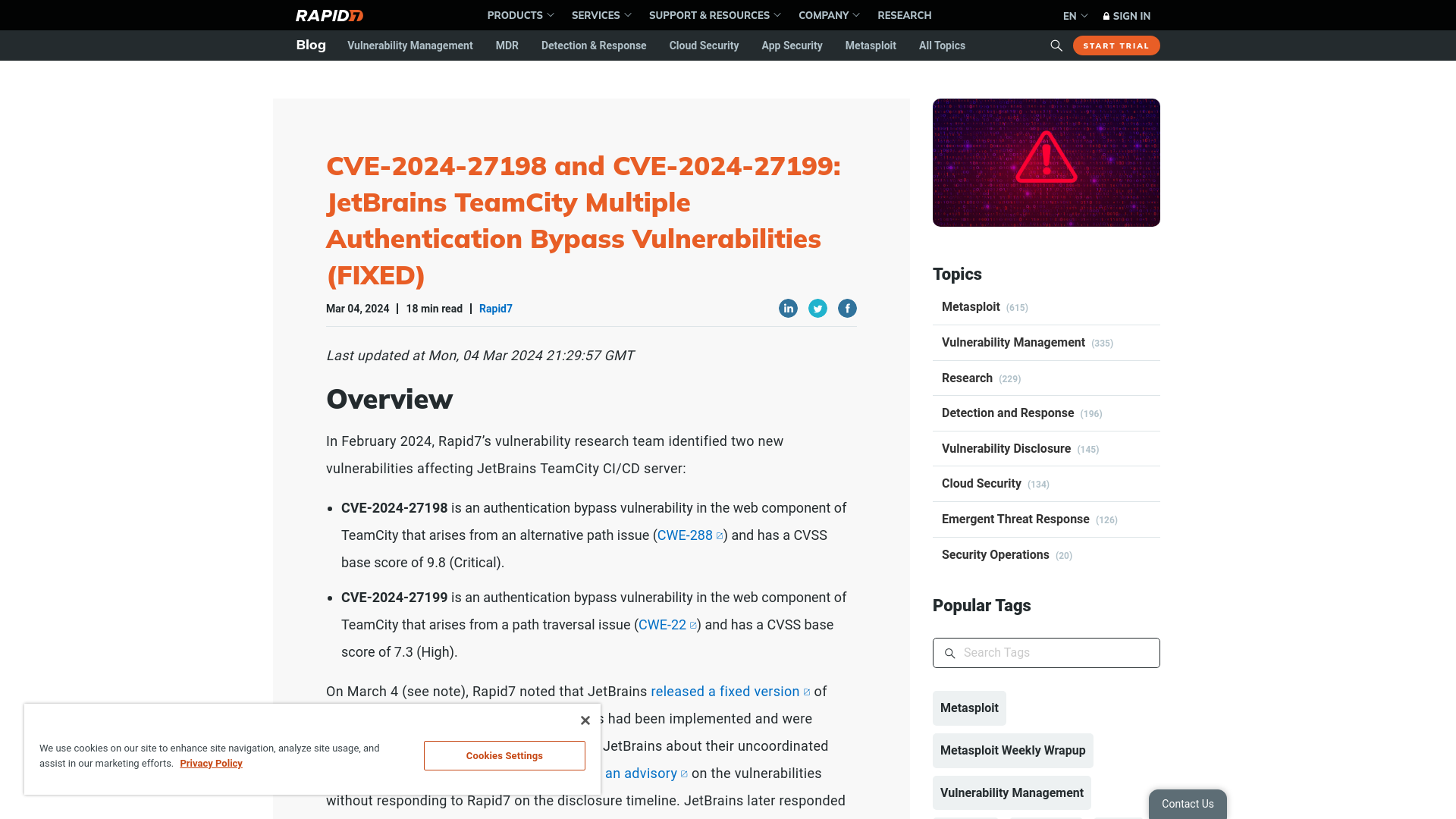Viewport: 1456px width, 819px height.
Task: Click the Search Tags input field
Action: pos(1046,652)
